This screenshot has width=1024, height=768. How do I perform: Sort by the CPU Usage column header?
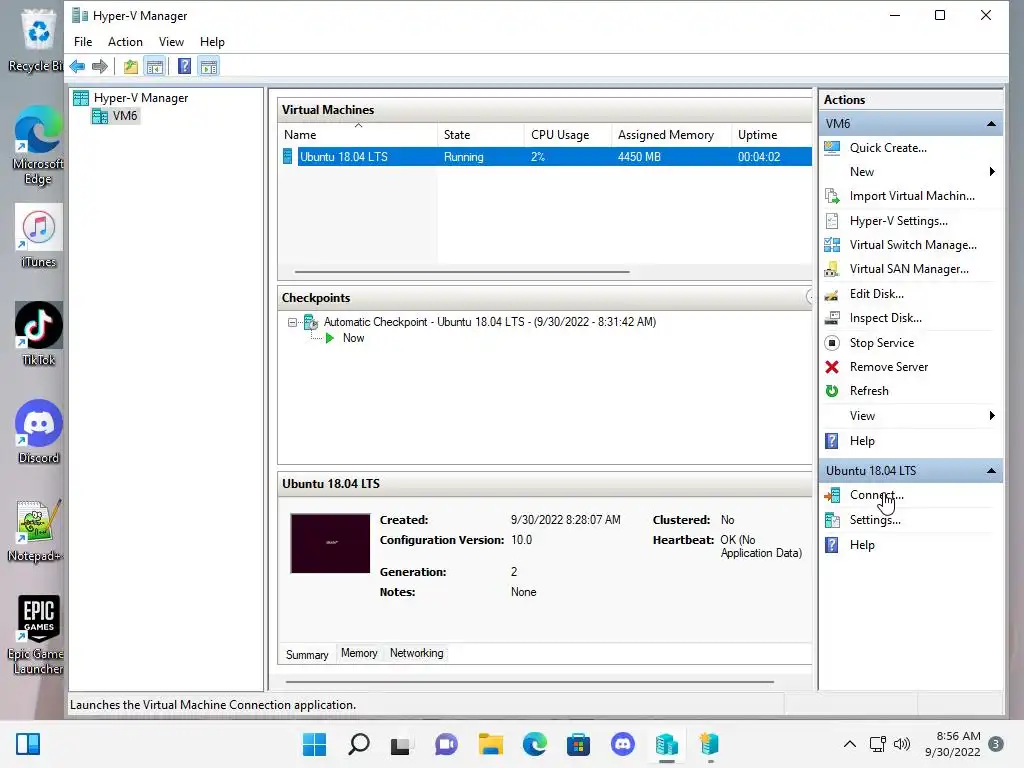coord(568,135)
